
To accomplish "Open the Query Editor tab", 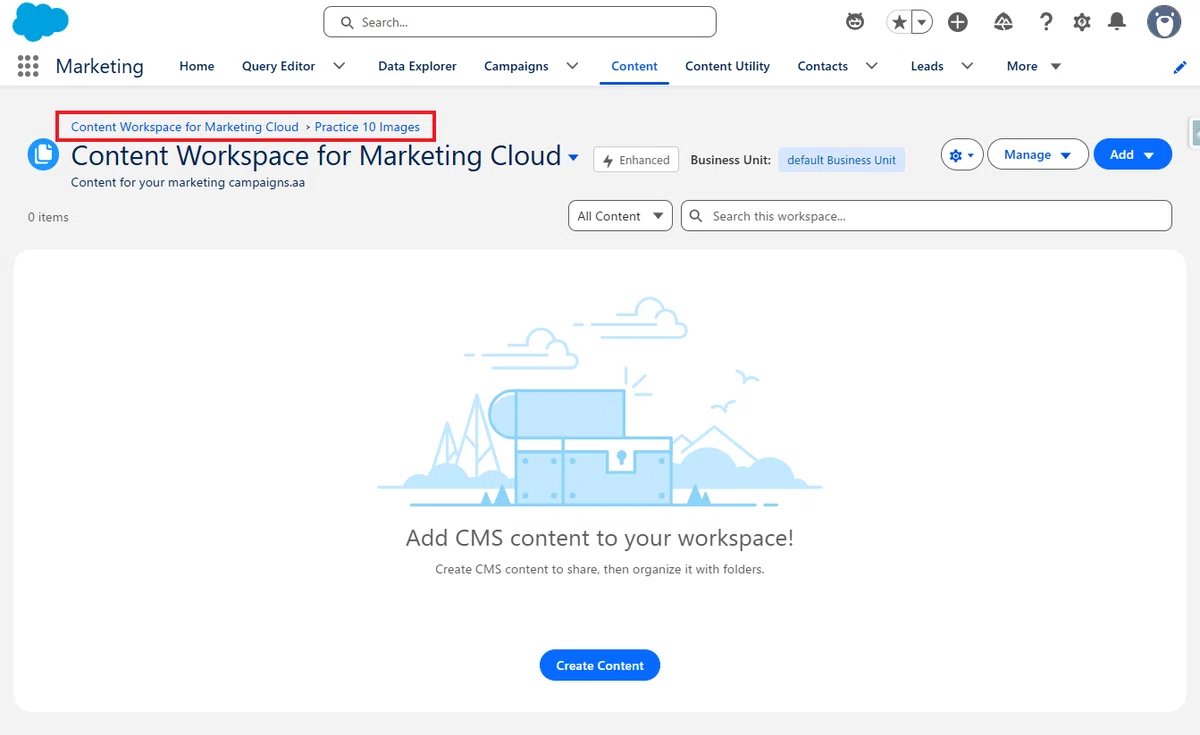I will coord(278,66).
